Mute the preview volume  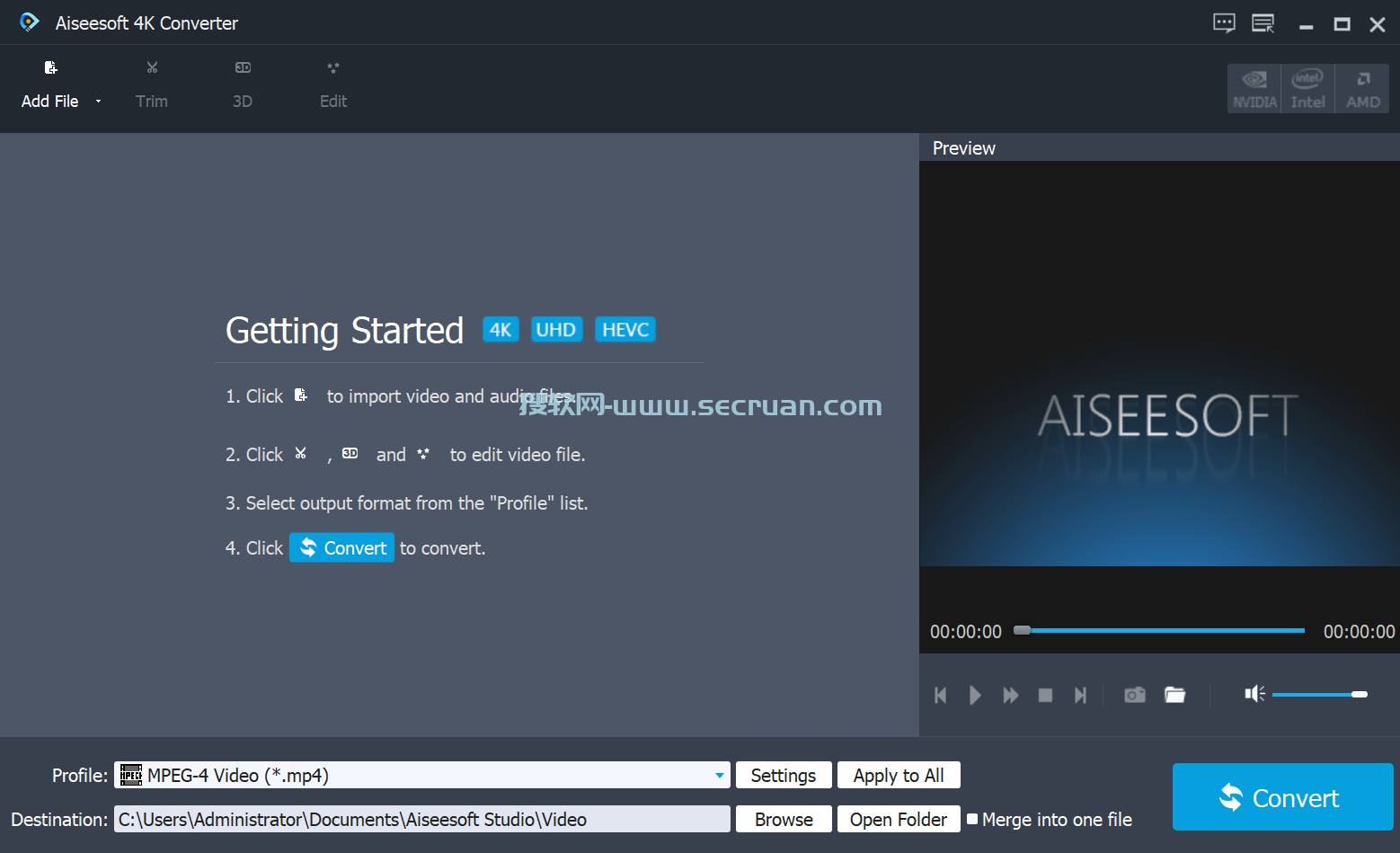(x=1254, y=694)
